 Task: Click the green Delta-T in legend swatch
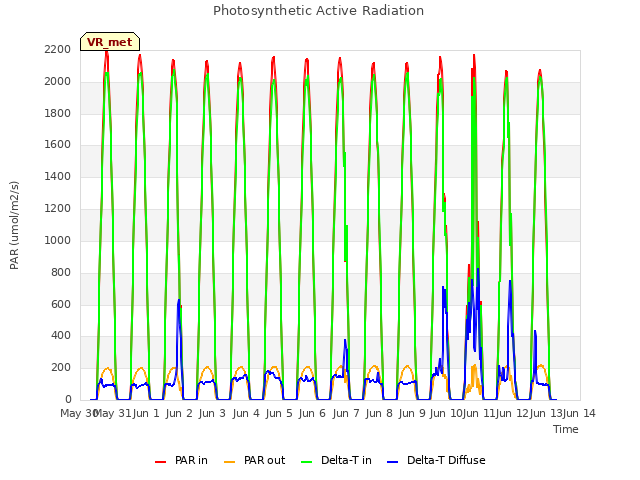(x=306, y=462)
